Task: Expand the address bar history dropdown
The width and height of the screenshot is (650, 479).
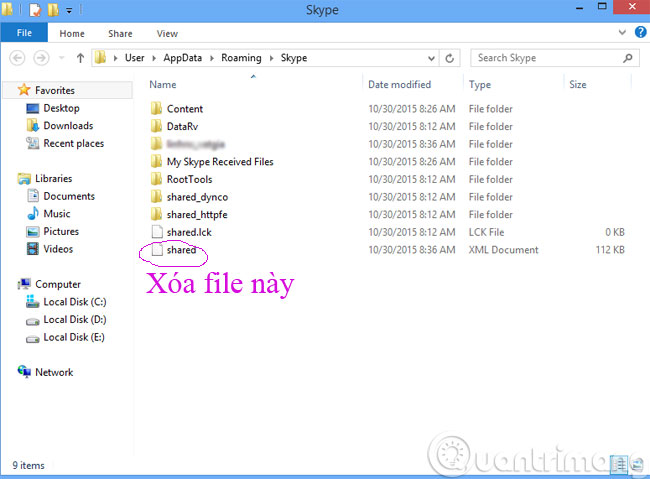Action: [x=431, y=58]
